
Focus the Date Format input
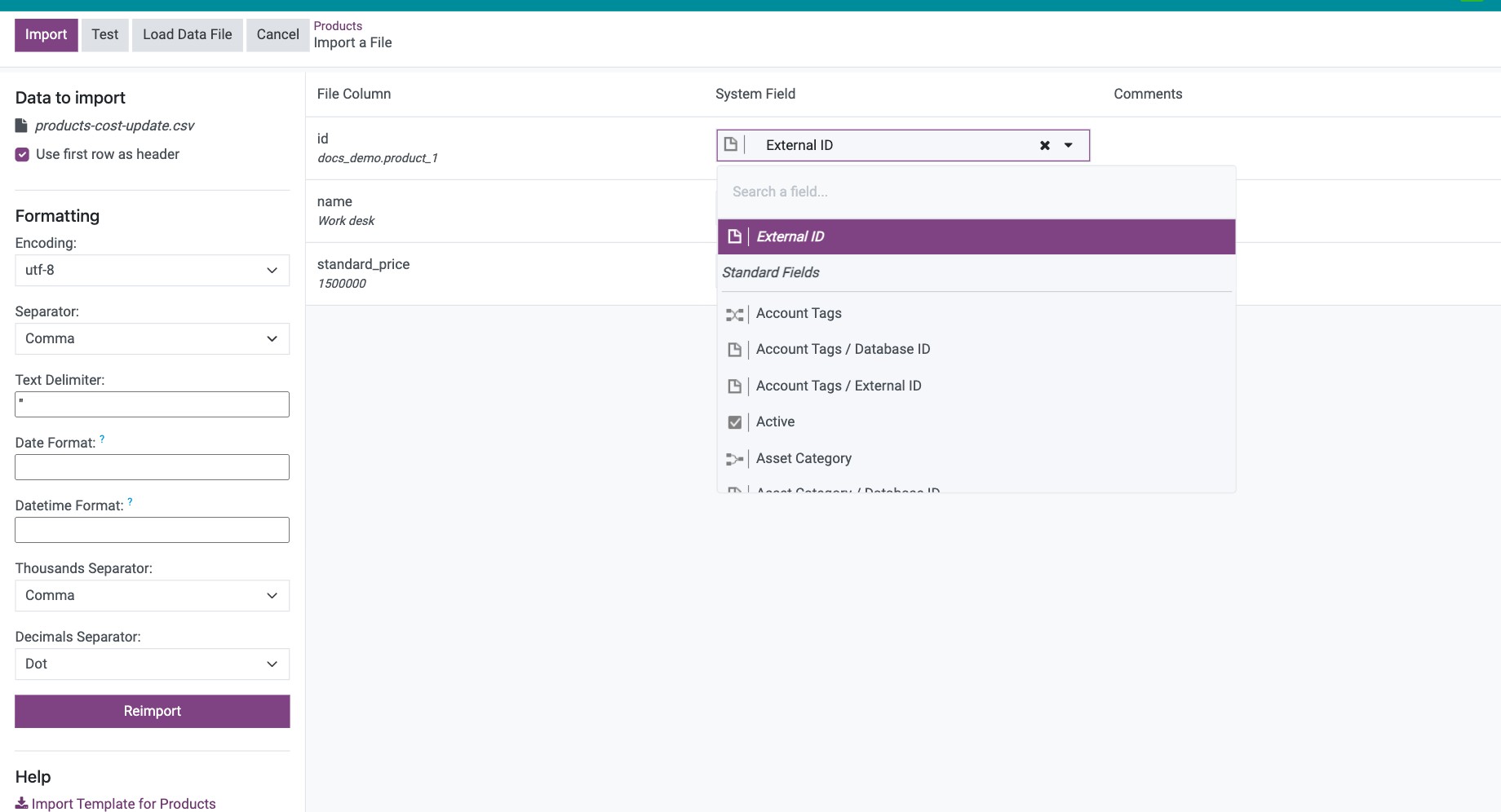[153, 467]
